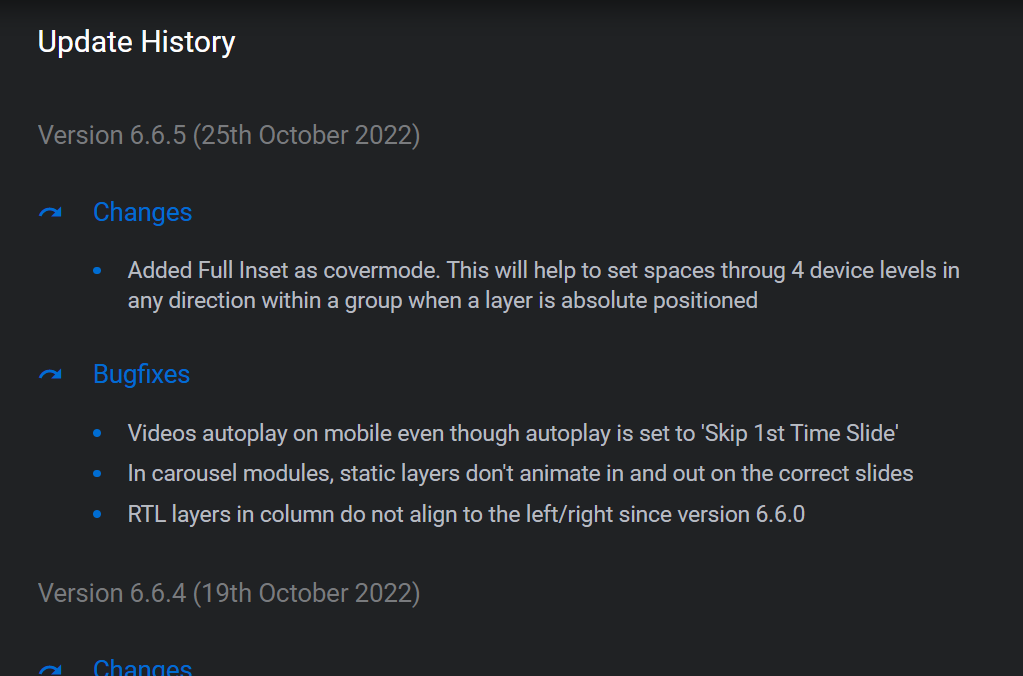The width and height of the screenshot is (1023, 676).
Task: Open the Bugfixes section heading
Action: point(141,374)
